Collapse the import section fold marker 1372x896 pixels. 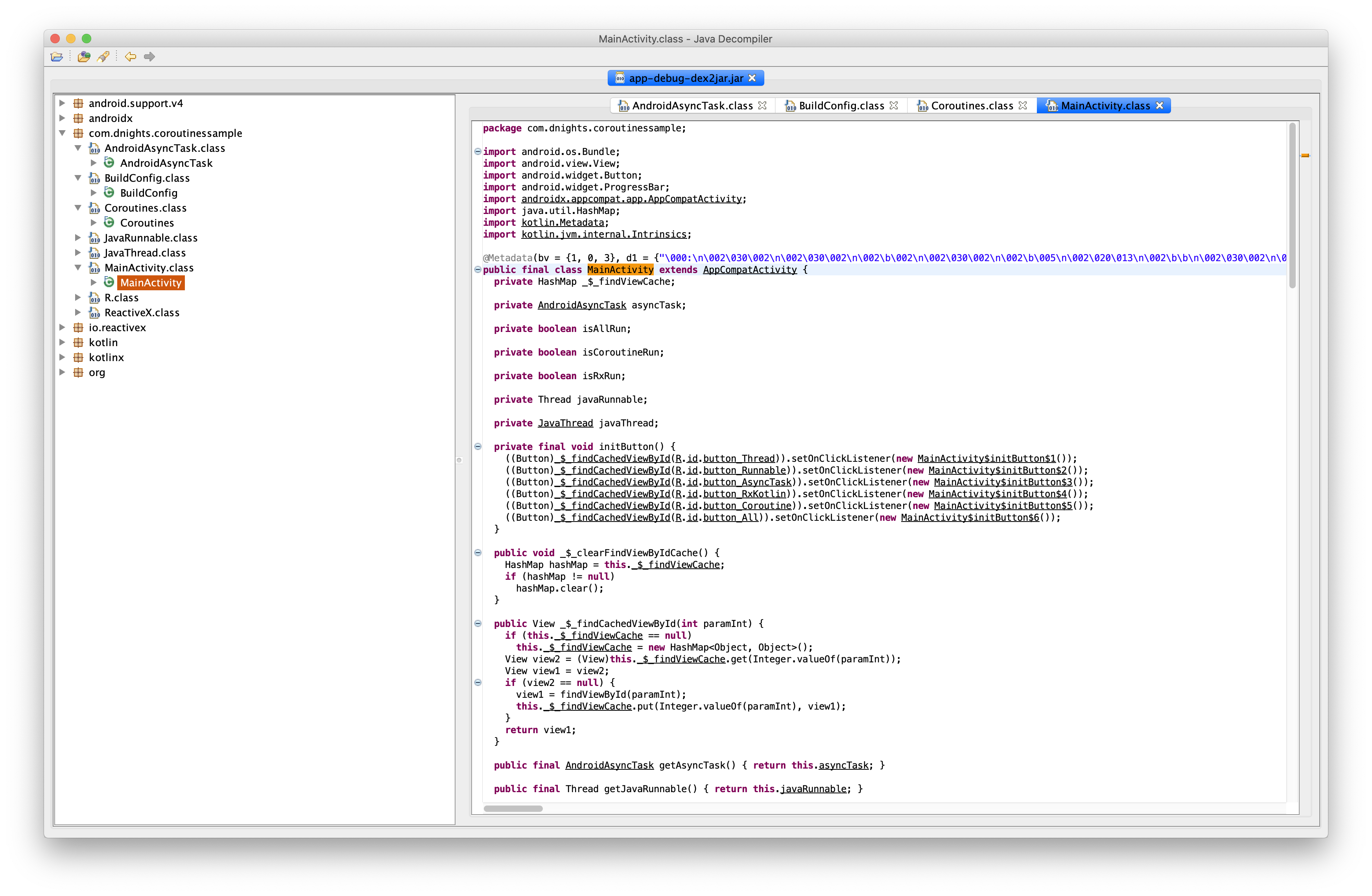[x=478, y=152]
